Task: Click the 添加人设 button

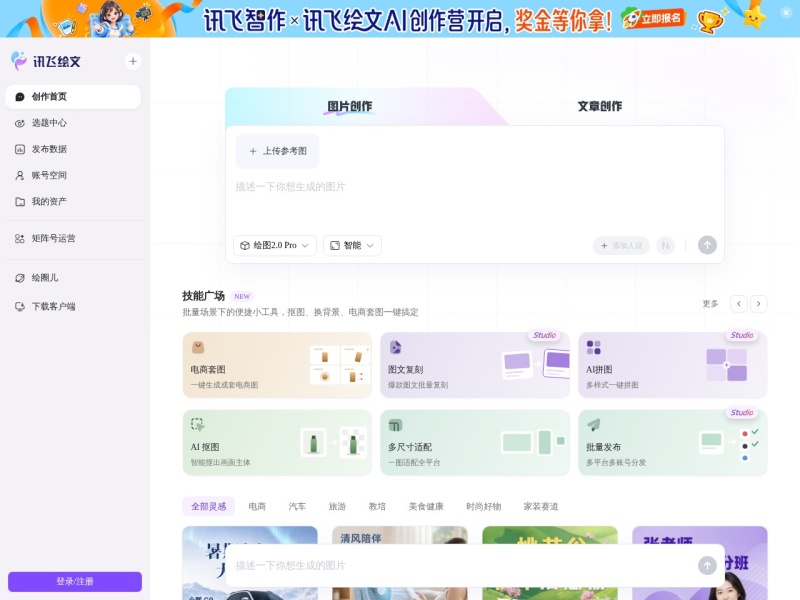Action: click(621, 245)
